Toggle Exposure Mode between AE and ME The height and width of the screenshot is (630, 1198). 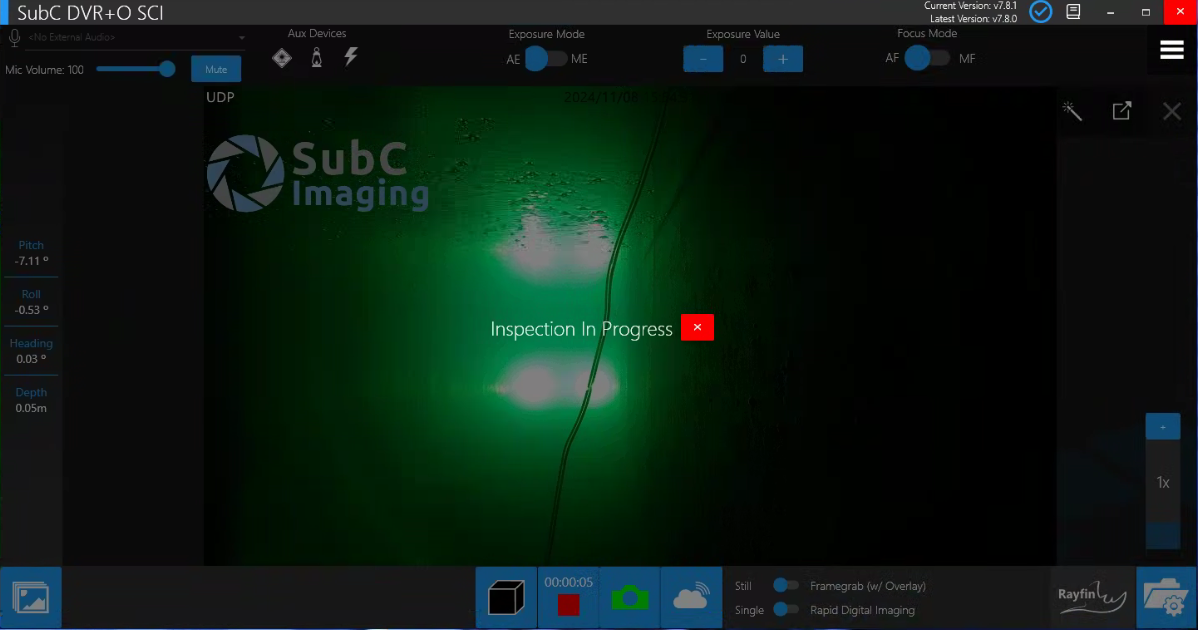[545, 59]
